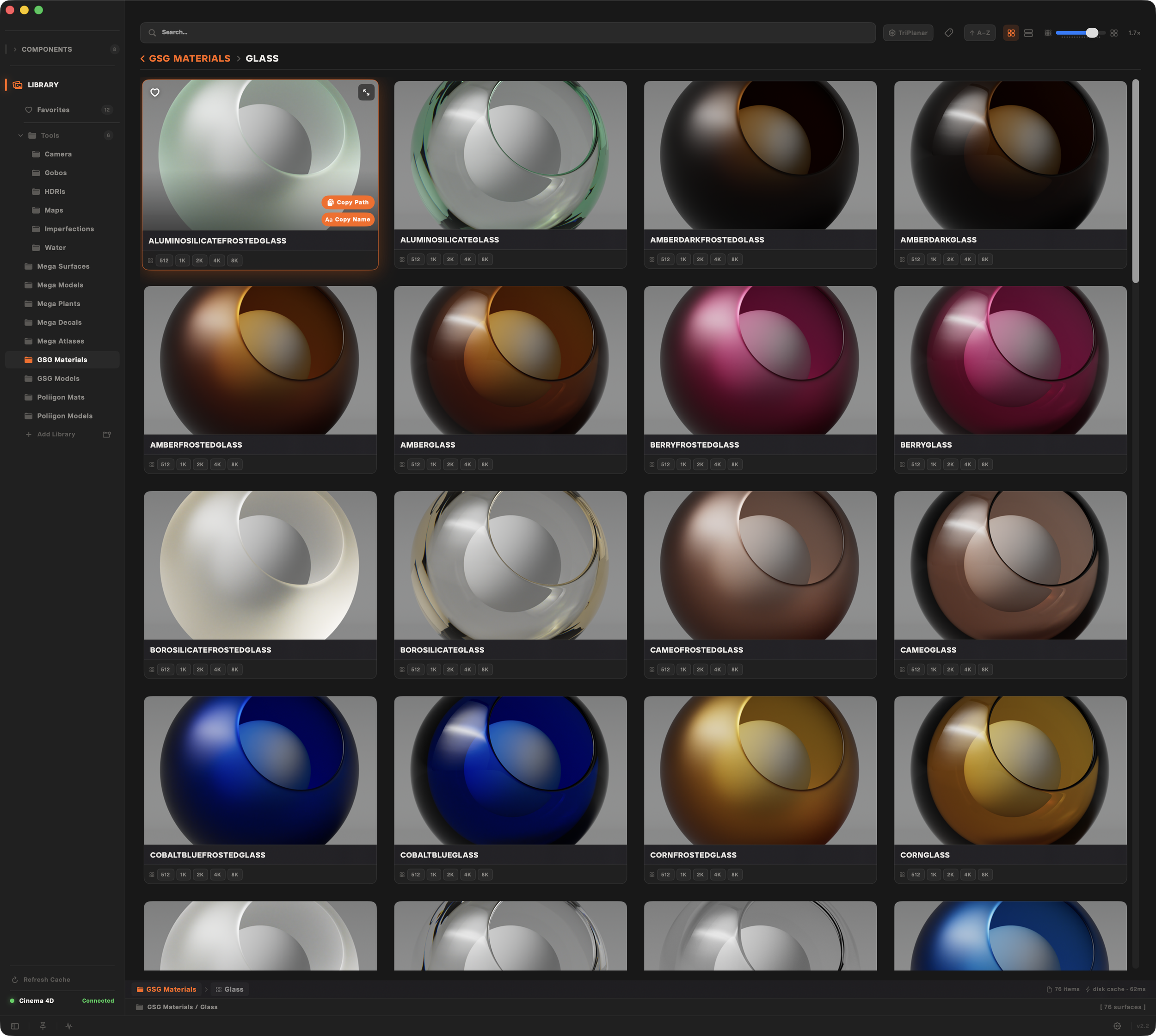
Task: Expand ALUMINOSILICATEFROSTEDGLASS preview with the enlarge icon
Action: (366, 92)
